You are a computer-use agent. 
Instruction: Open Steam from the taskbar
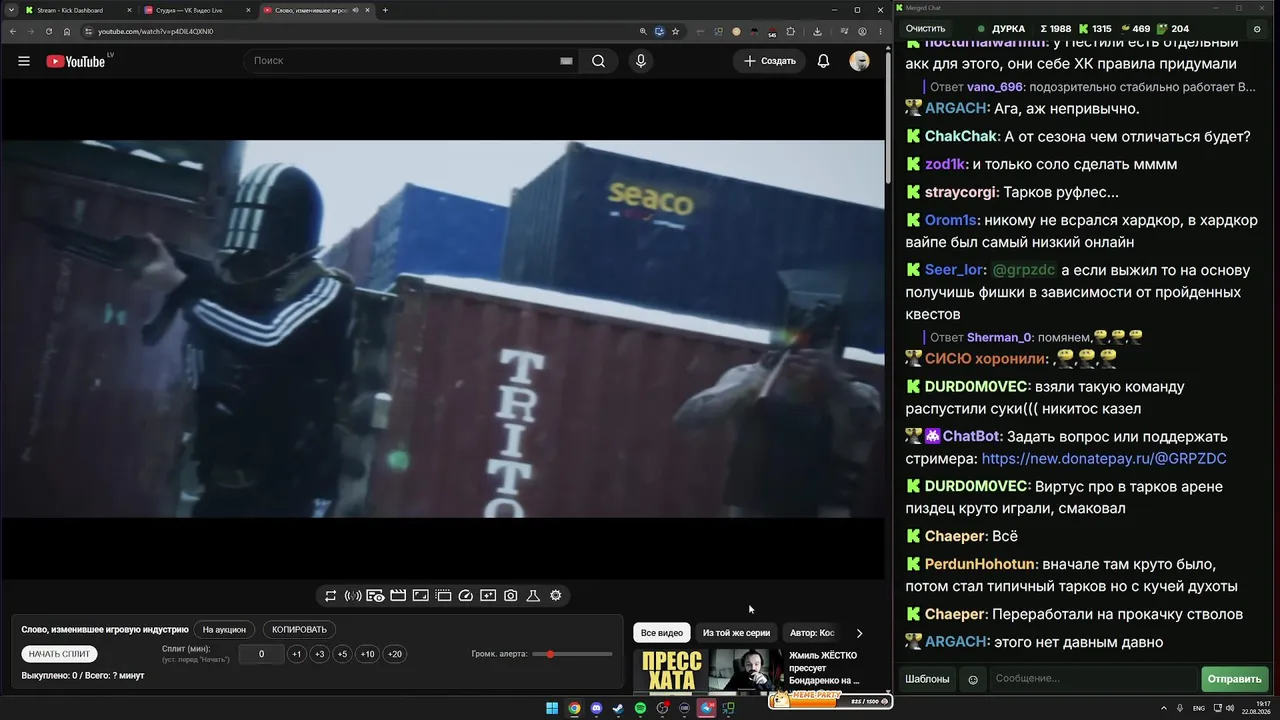618,709
